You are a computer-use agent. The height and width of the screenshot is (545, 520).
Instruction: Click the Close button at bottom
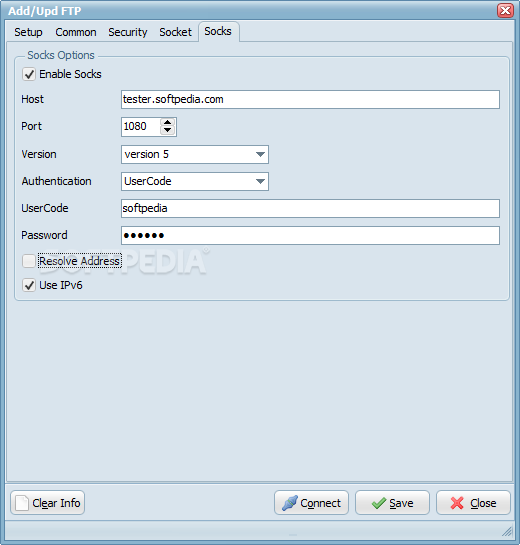(x=473, y=503)
